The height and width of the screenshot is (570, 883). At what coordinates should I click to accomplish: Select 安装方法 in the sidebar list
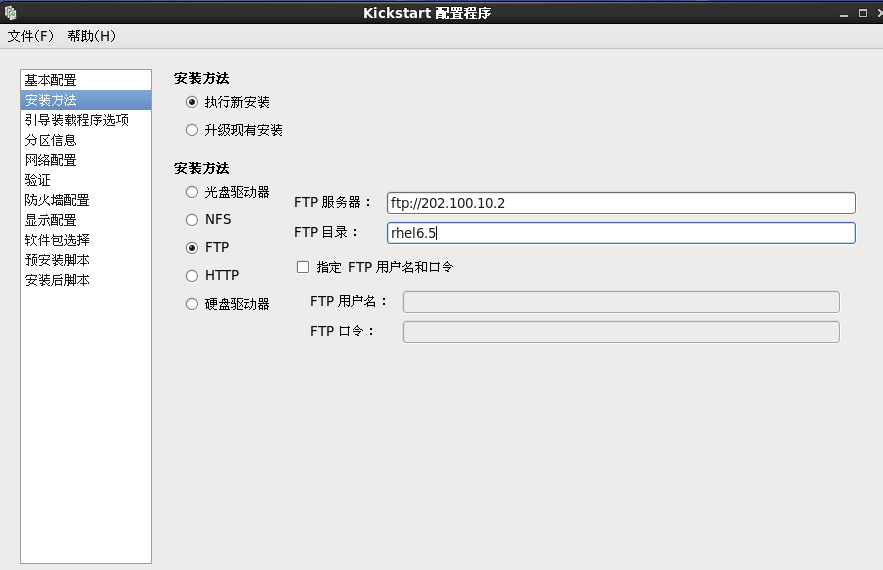[x=86, y=100]
